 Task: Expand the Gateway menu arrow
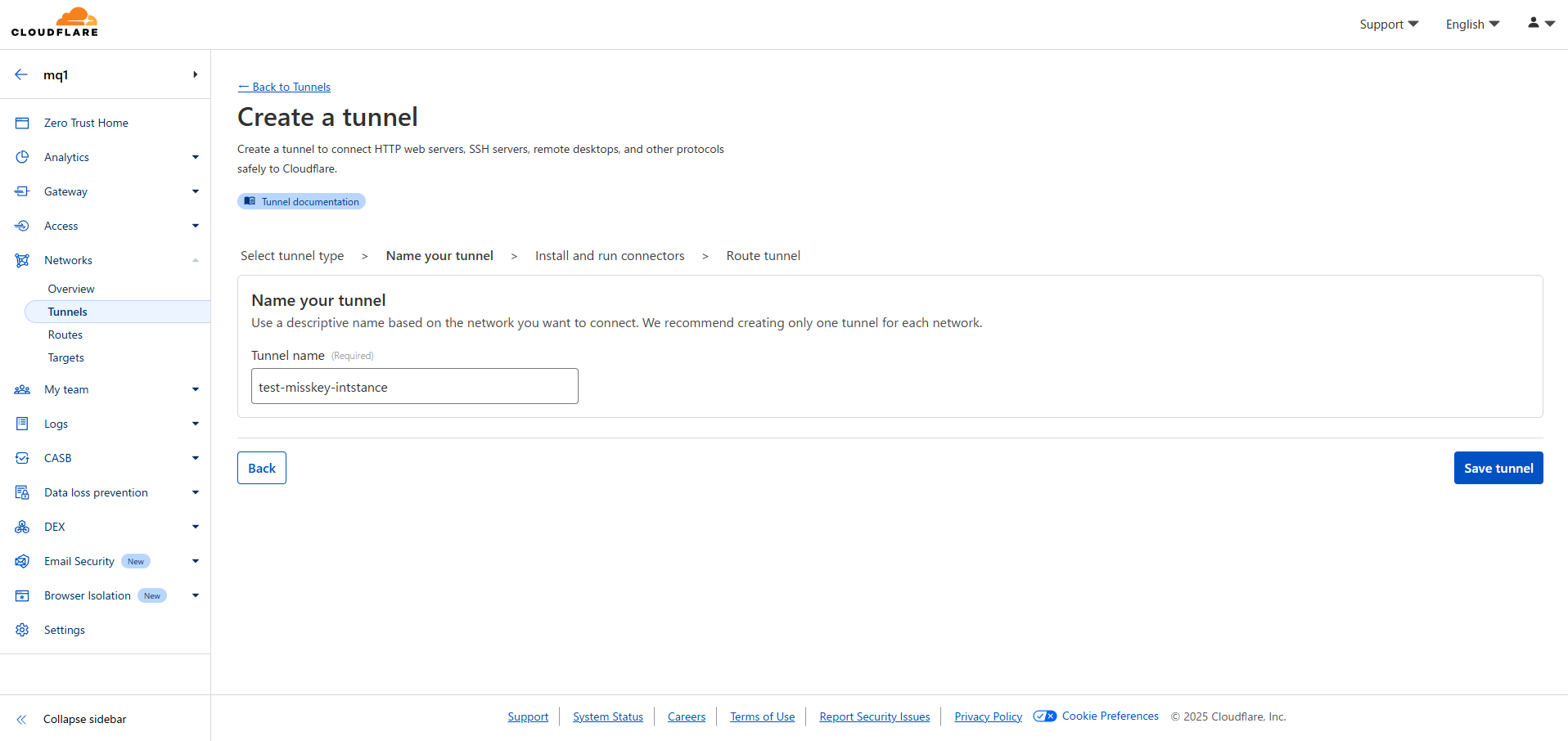(196, 191)
